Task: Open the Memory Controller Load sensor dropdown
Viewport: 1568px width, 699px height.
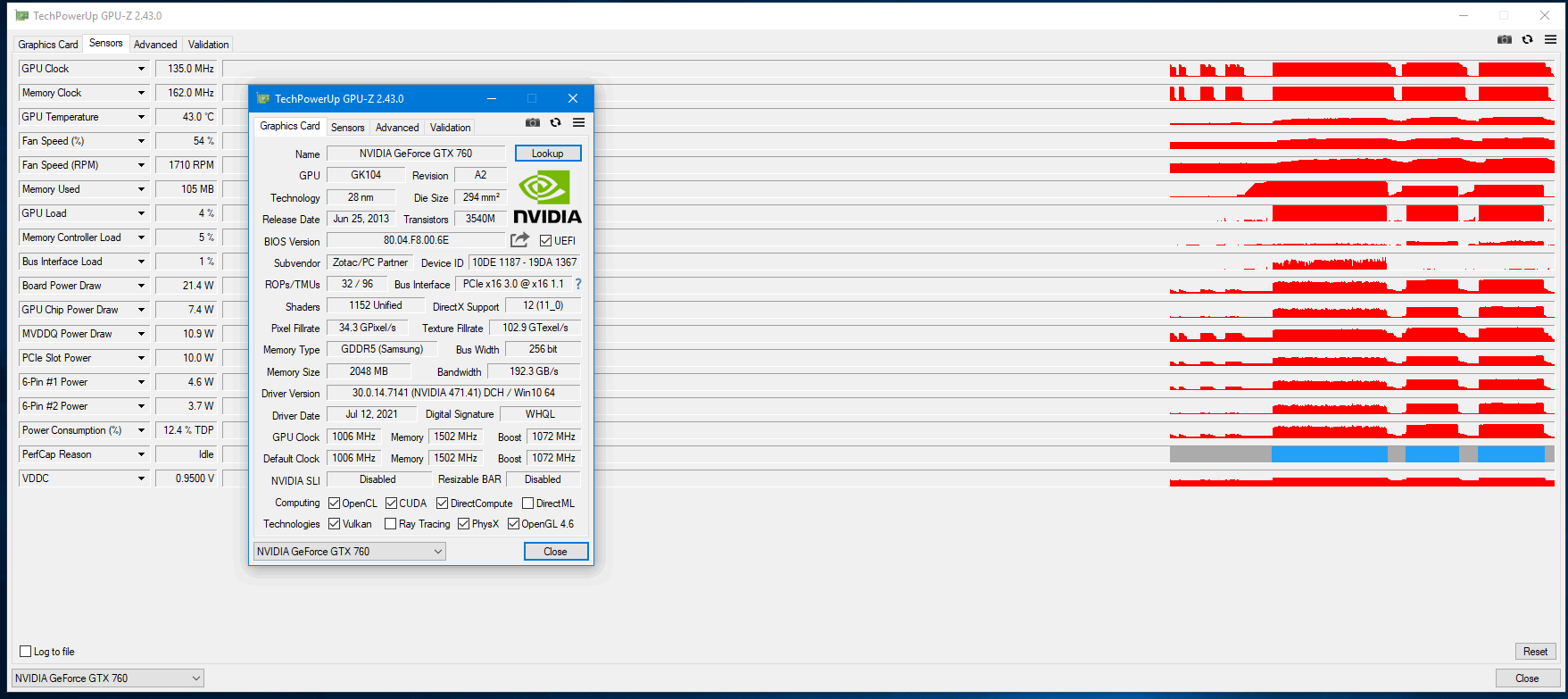Action: (141, 237)
